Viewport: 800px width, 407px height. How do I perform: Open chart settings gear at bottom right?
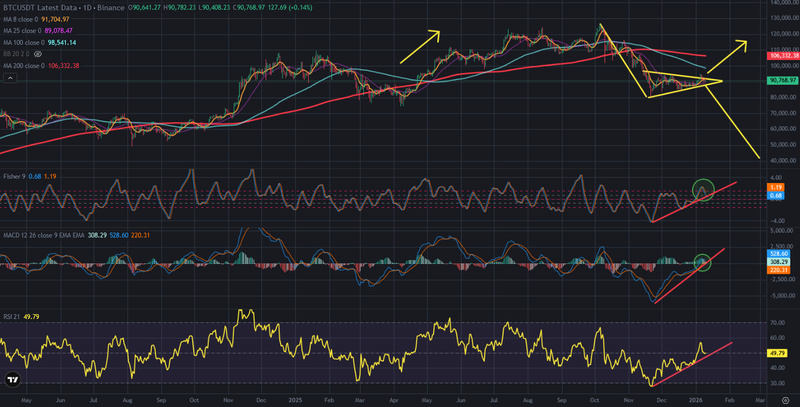784,399
